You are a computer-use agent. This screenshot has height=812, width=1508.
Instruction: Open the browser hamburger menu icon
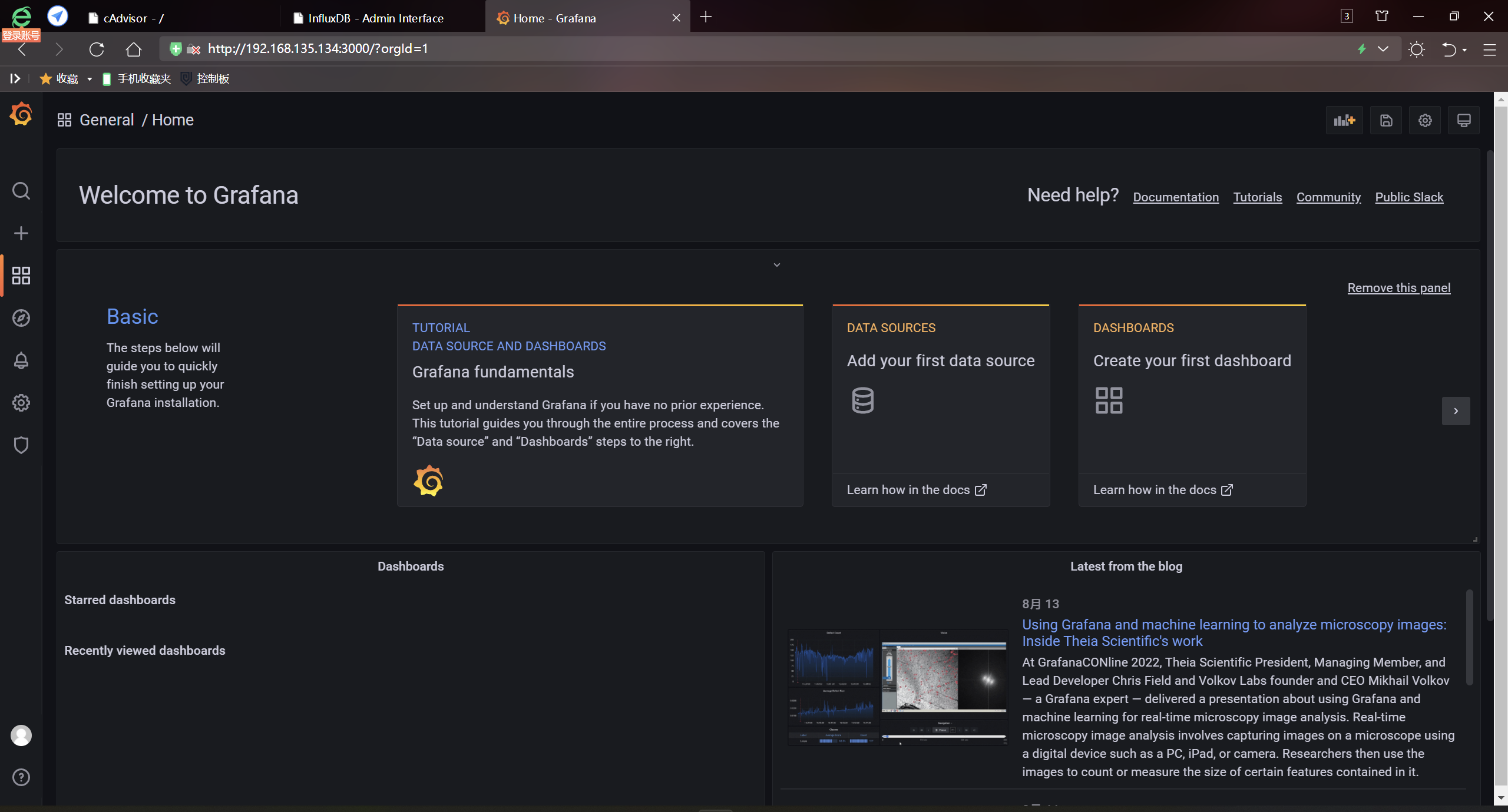click(x=1490, y=49)
